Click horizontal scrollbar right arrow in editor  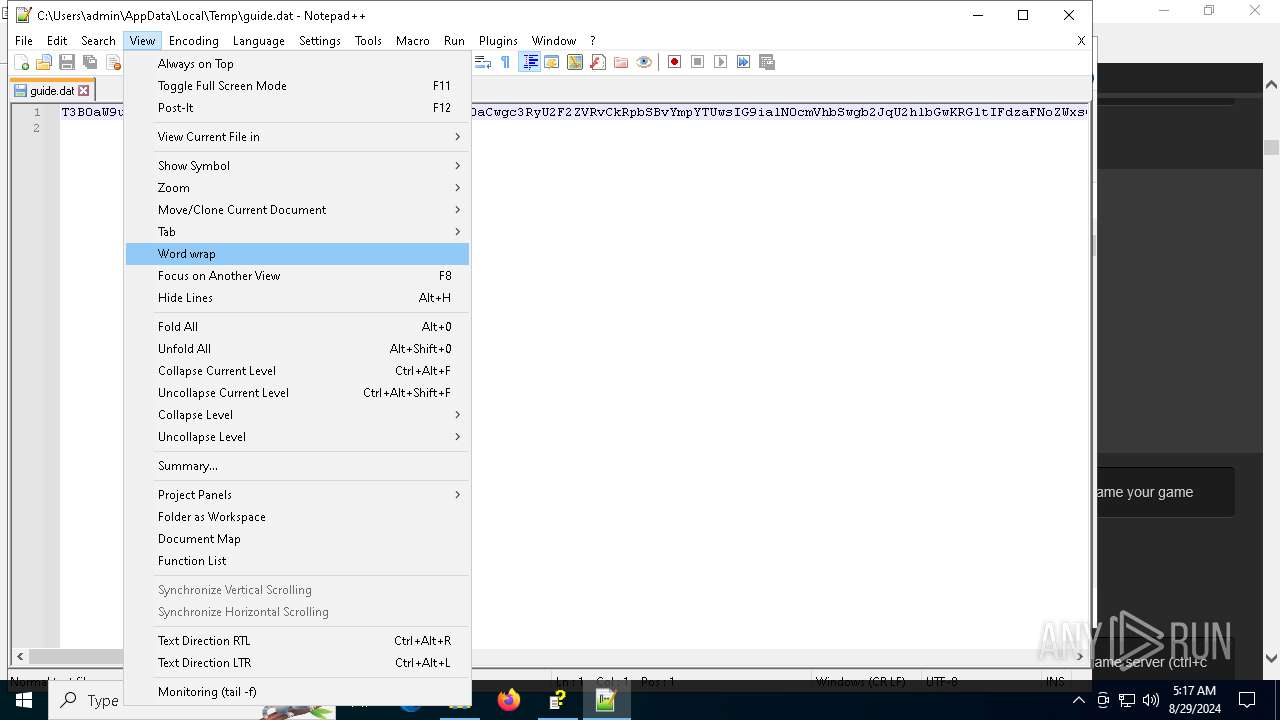coord(1079,657)
